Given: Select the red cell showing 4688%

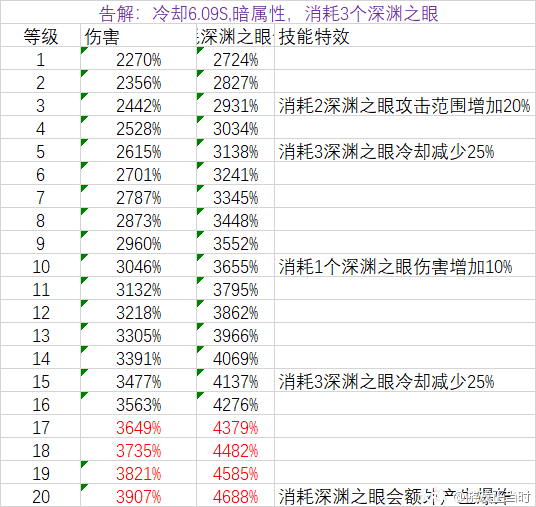Looking at the screenshot, I should pyautogui.click(x=236, y=495).
